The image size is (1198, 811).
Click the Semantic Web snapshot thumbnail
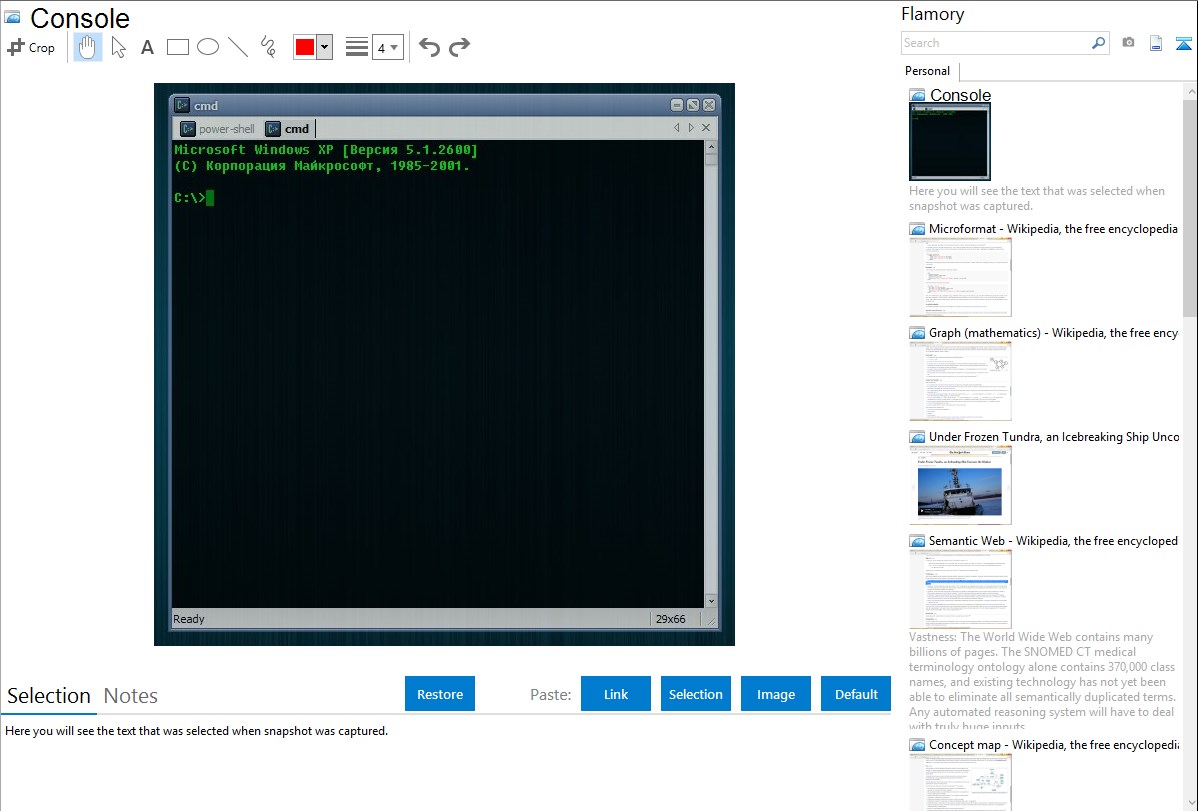click(x=960, y=589)
